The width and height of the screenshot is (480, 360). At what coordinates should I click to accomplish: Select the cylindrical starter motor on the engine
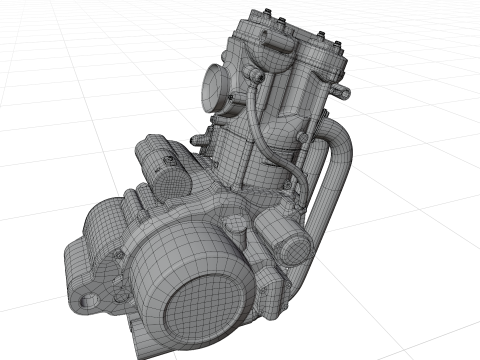point(165,170)
